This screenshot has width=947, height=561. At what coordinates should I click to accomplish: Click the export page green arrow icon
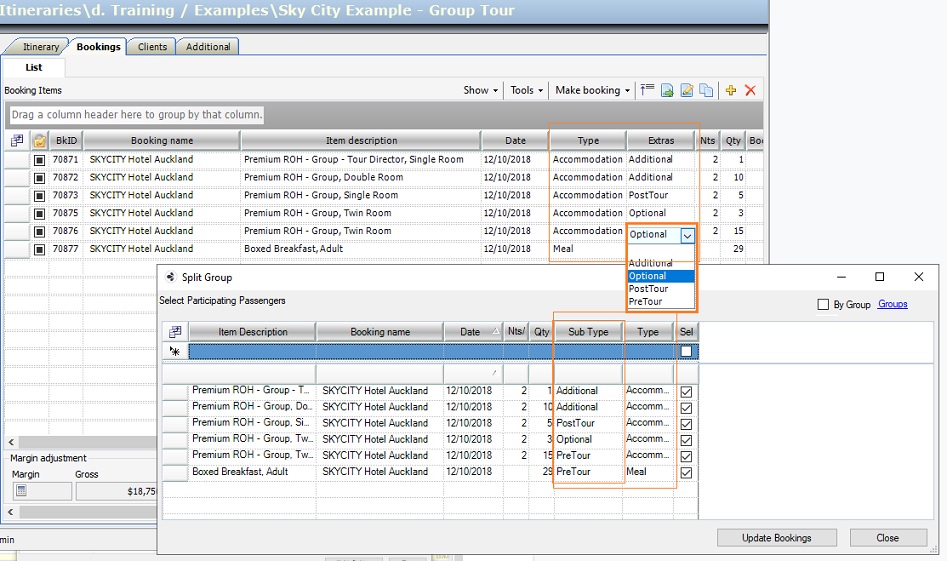[x=667, y=90]
